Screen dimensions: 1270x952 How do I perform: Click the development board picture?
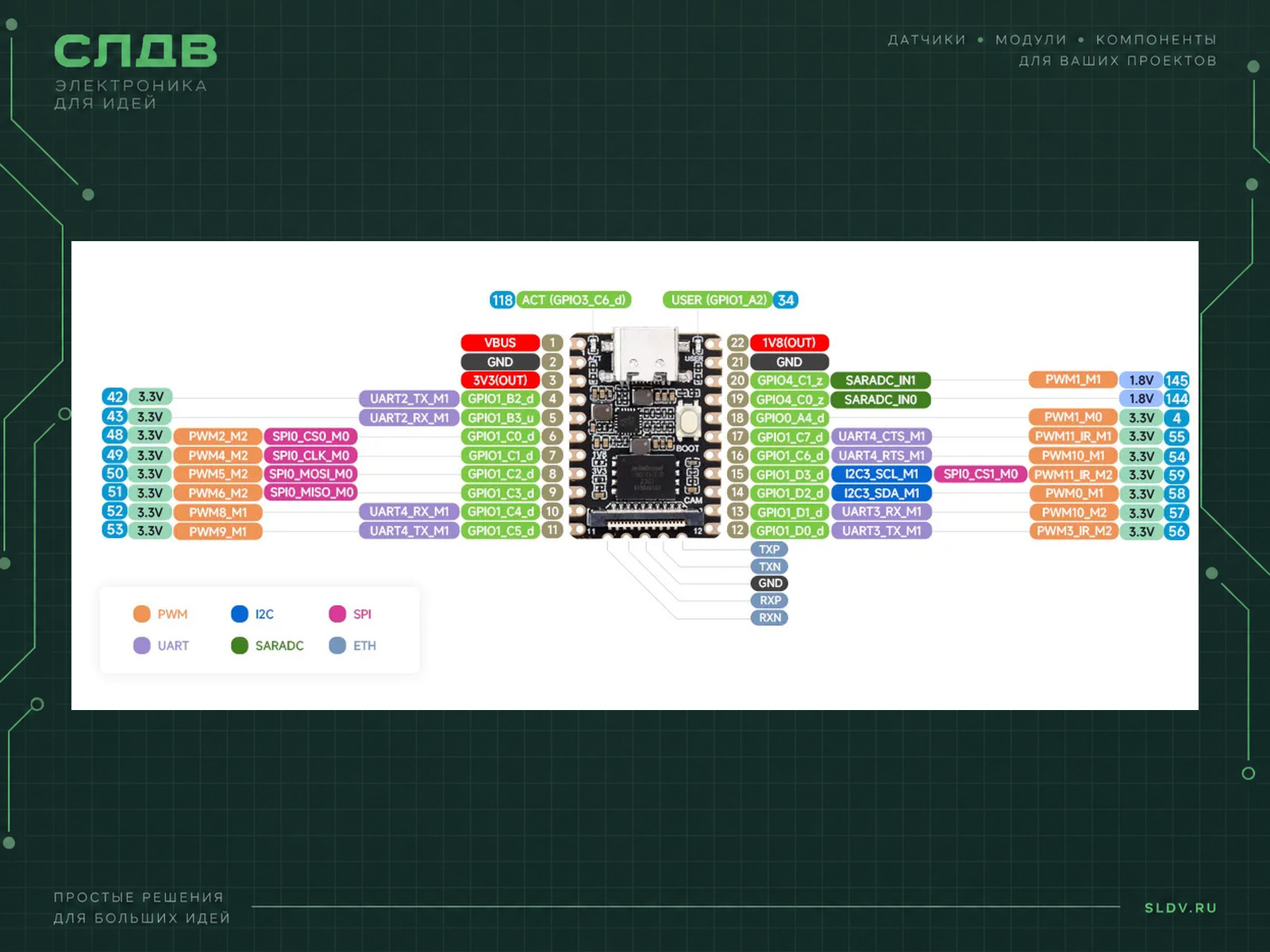pyautogui.click(x=645, y=432)
